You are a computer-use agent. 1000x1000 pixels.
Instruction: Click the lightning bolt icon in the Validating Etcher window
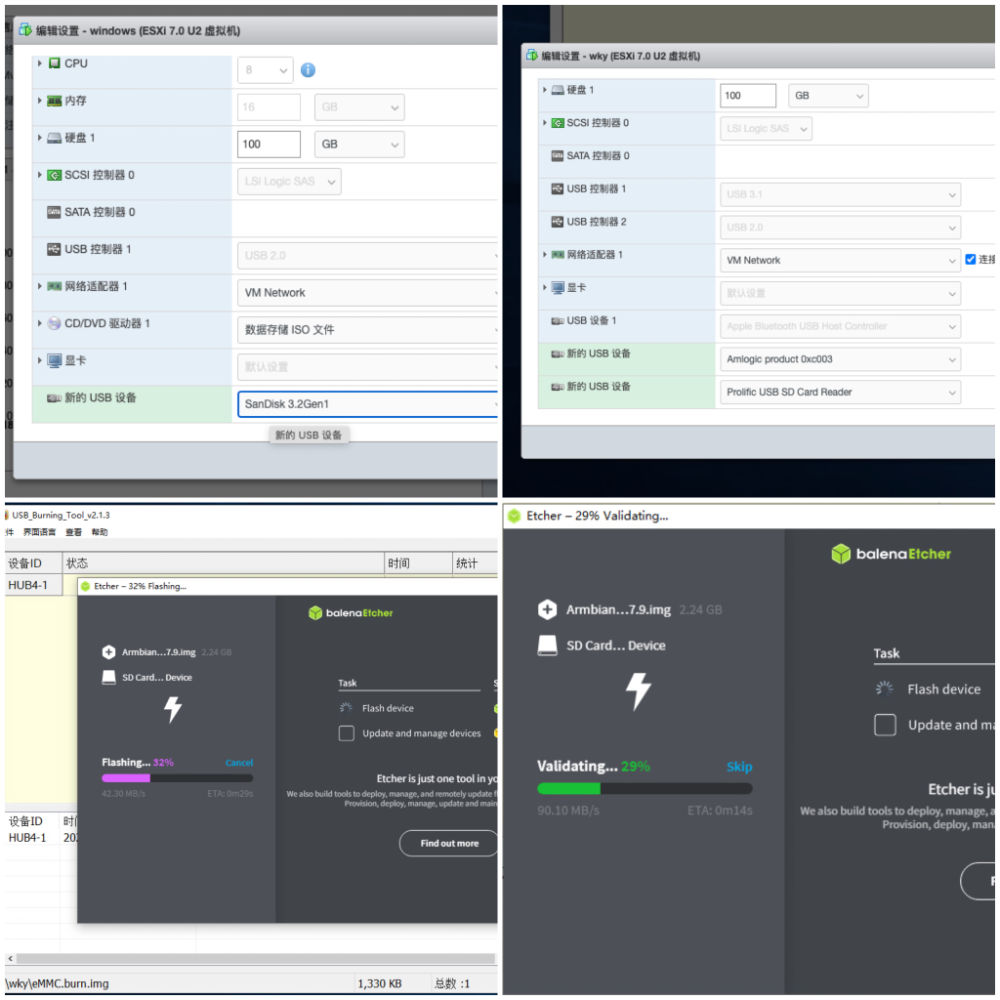(x=638, y=691)
